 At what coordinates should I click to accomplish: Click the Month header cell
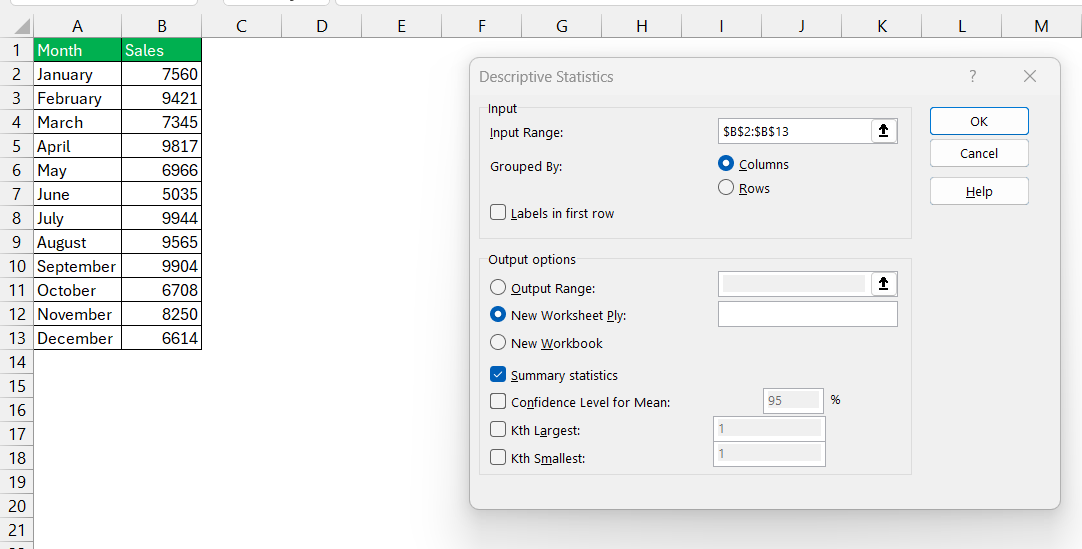[77, 50]
